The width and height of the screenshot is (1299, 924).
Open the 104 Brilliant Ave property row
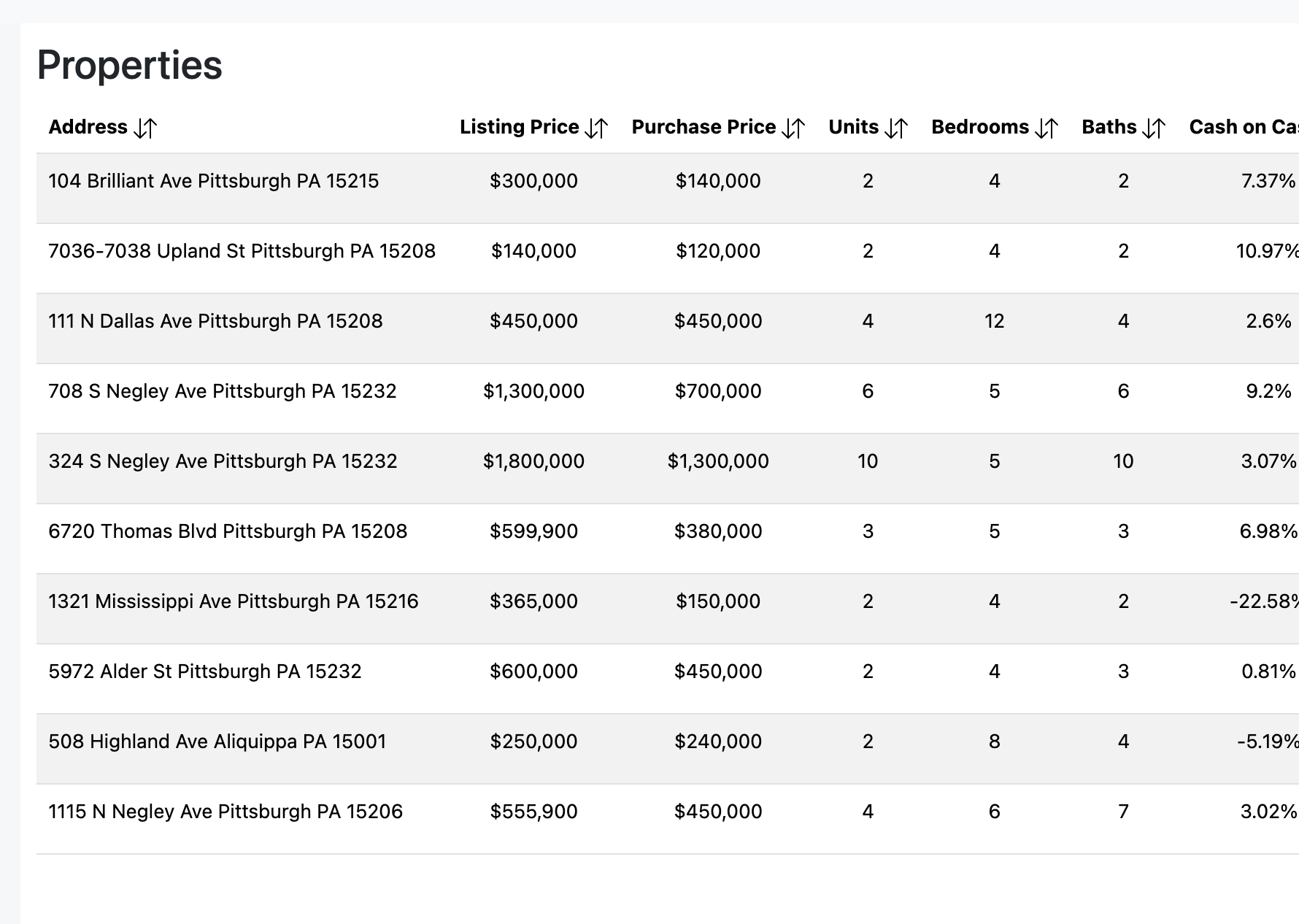214,181
